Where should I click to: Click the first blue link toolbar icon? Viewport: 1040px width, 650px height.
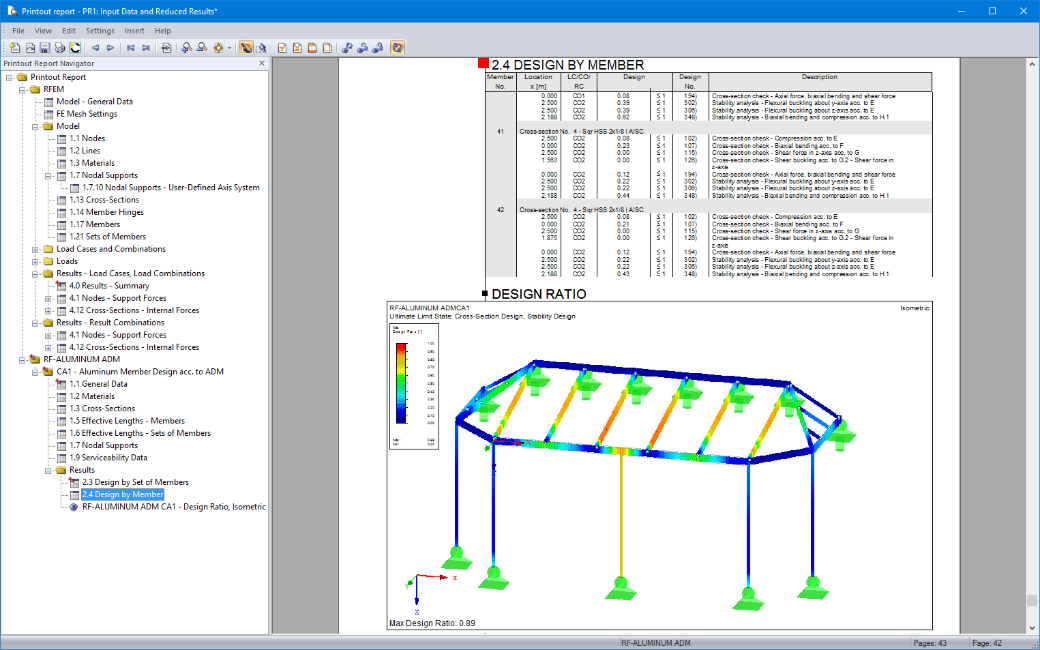[347, 48]
